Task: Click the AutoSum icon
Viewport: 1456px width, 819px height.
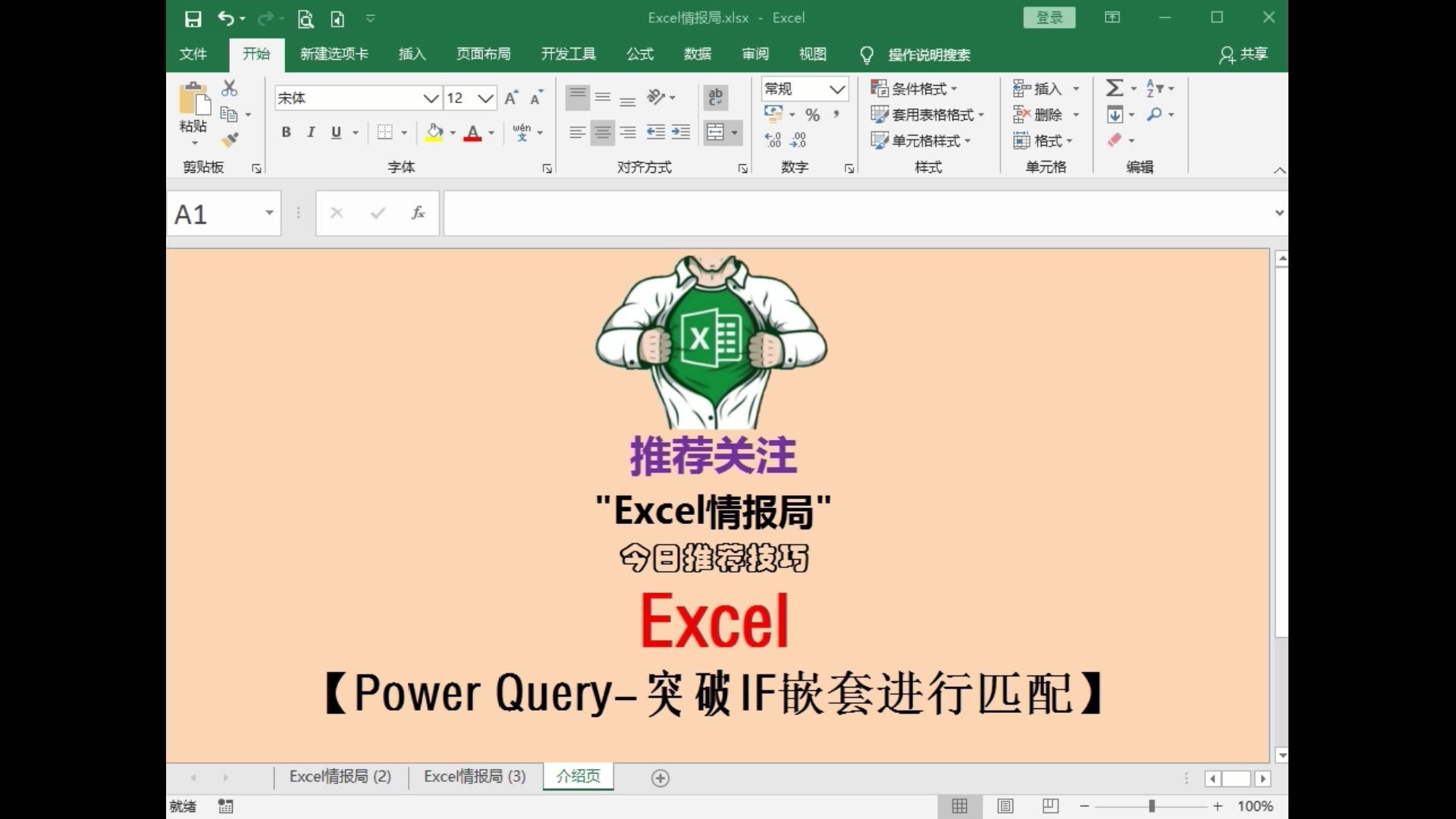Action: 1116,88
